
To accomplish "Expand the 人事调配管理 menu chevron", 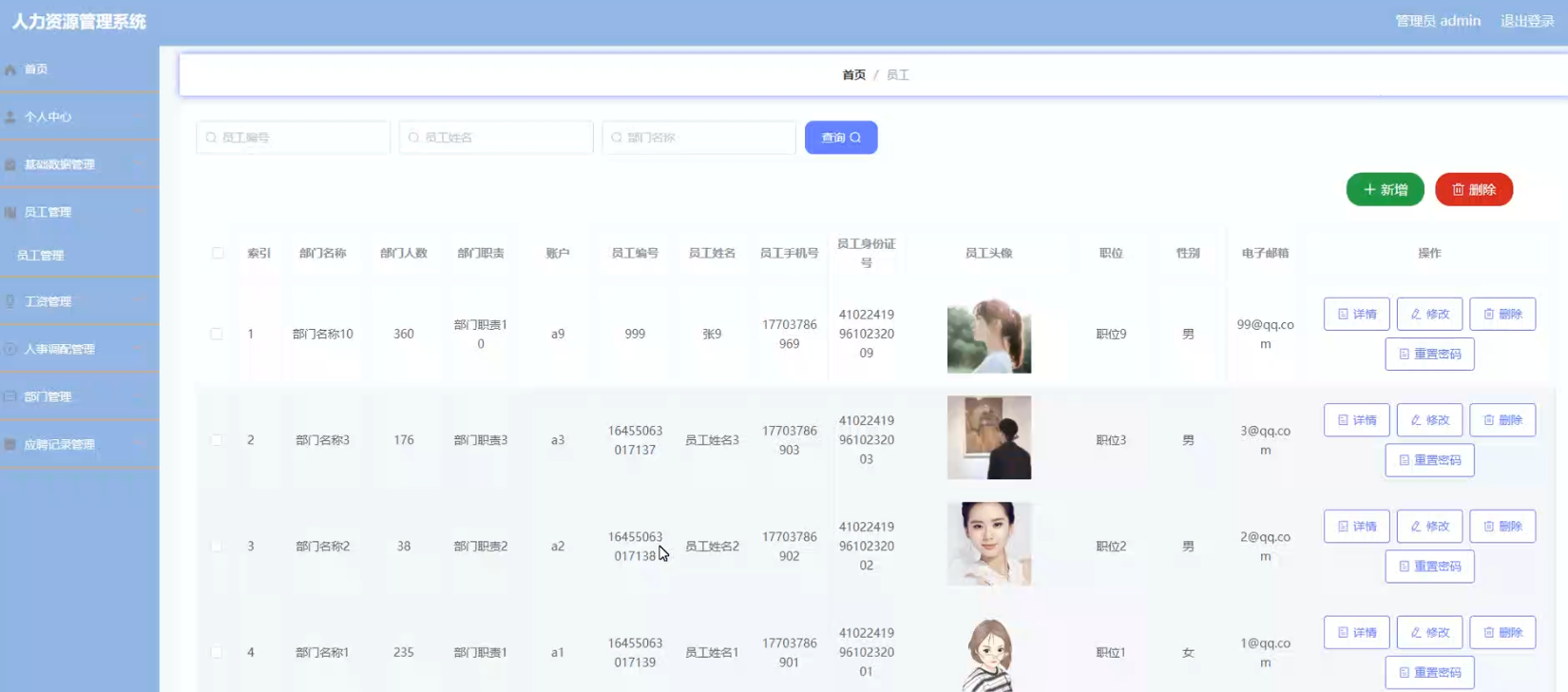I will tap(141, 349).
